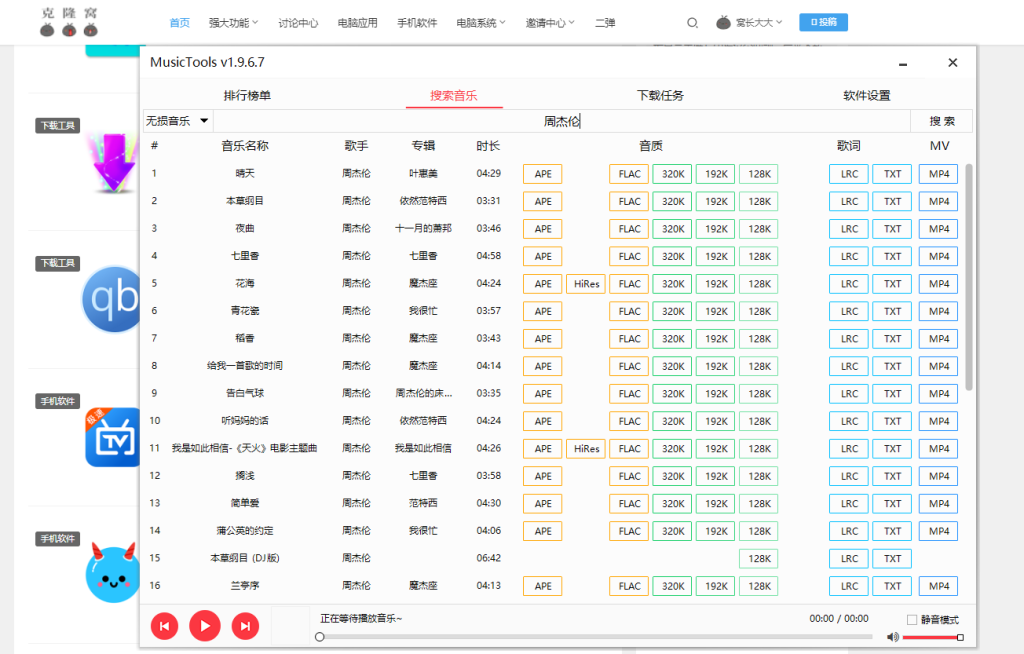Select song row 晴天
Image resolution: width=1024 pixels, height=654 pixels.
tap(554, 174)
